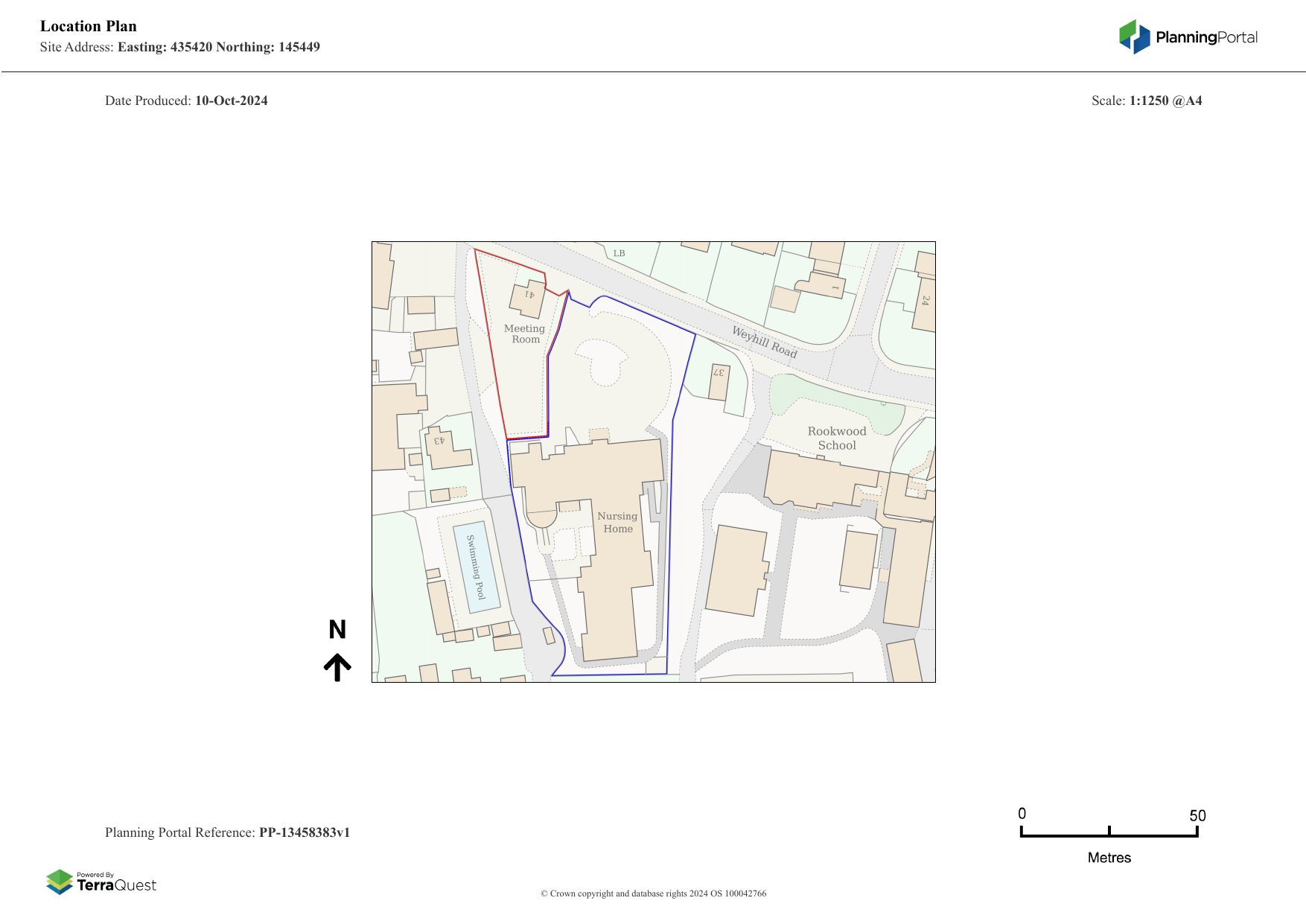Click the TerraQuest layered logo icon

[x=60, y=882]
